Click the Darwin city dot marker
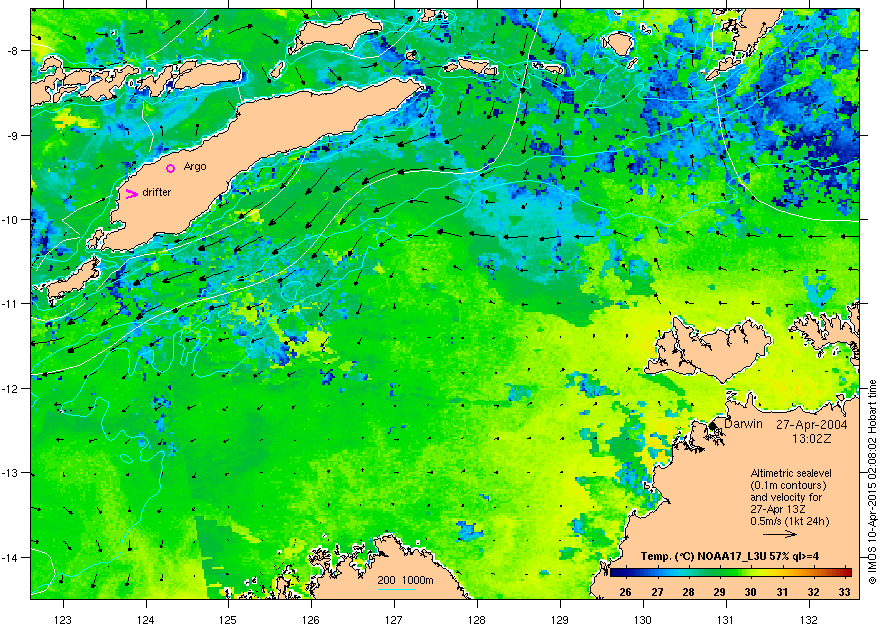880x630 pixels. (713, 426)
